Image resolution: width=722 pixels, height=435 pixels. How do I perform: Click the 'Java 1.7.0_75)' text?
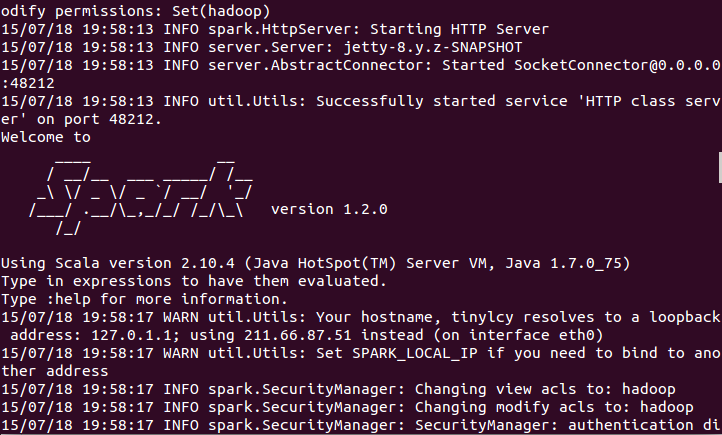pos(568,263)
